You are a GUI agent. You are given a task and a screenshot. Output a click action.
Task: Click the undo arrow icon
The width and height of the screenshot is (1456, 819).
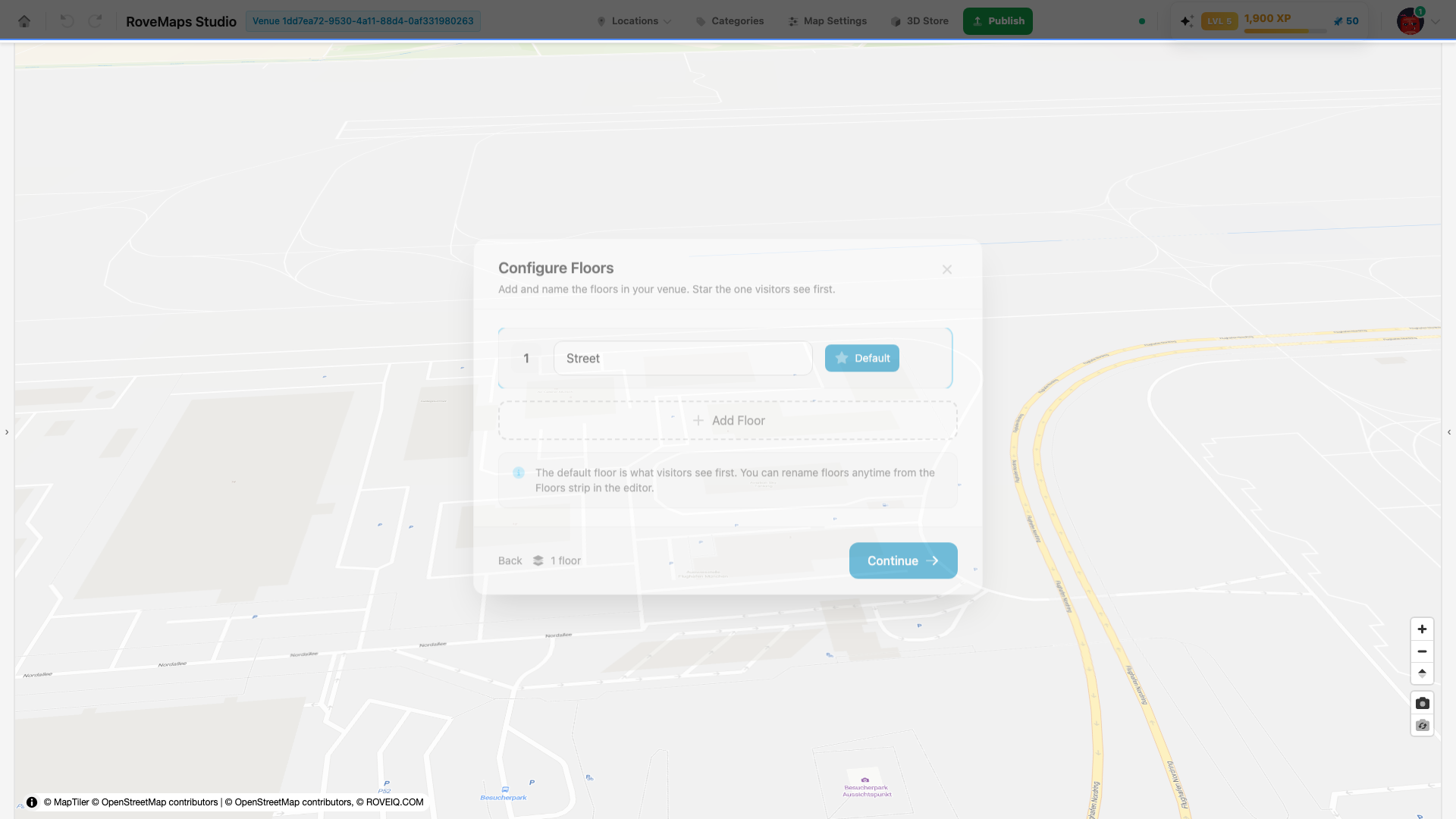[x=67, y=21]
